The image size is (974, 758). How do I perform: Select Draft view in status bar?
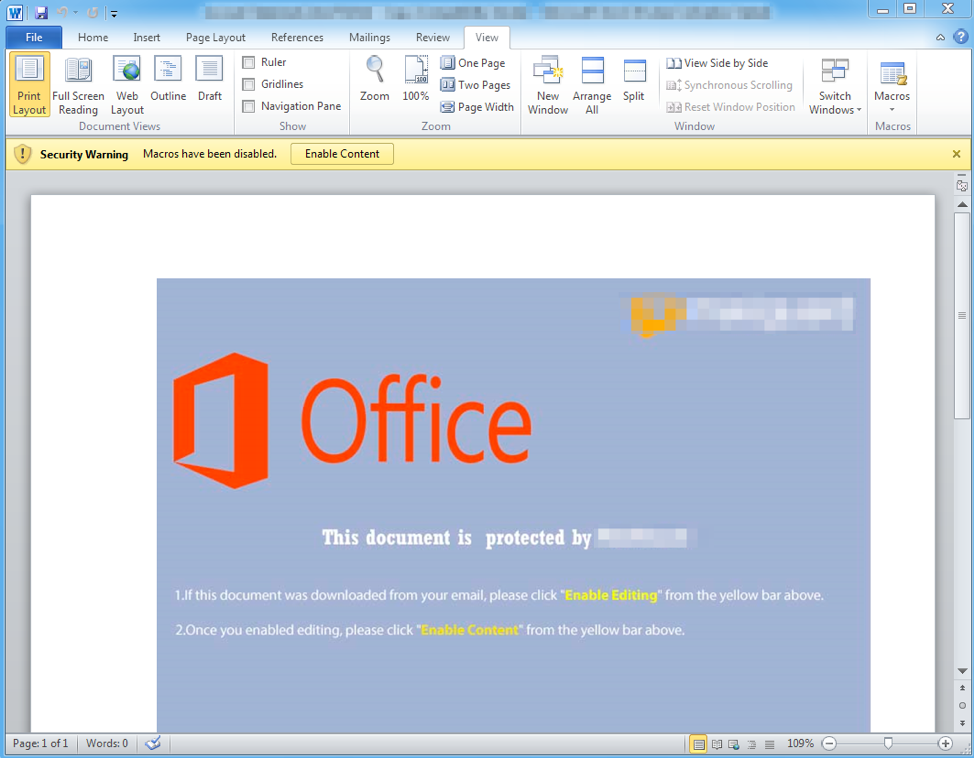(x=770, y=744)
